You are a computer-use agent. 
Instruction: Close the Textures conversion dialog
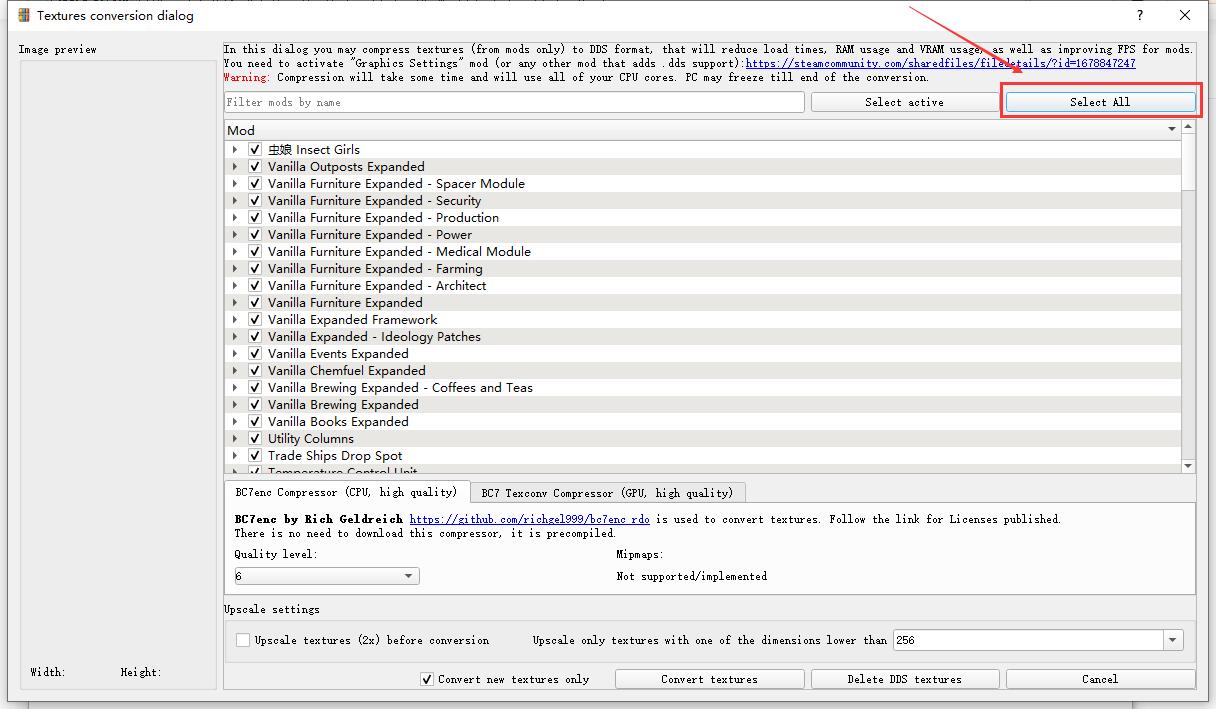pos(1186,15)
